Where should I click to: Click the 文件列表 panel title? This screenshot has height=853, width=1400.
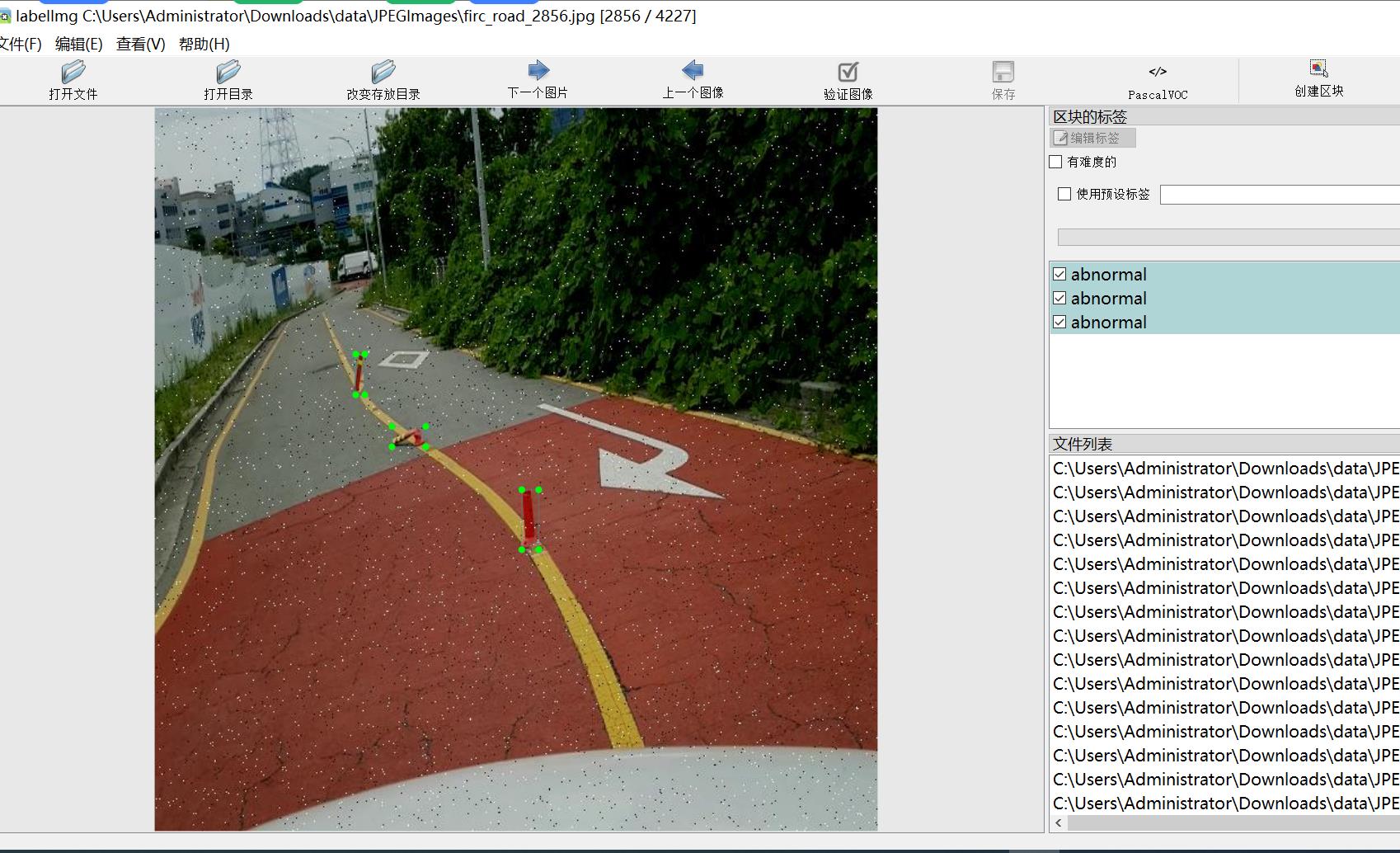pos(1083,444)
